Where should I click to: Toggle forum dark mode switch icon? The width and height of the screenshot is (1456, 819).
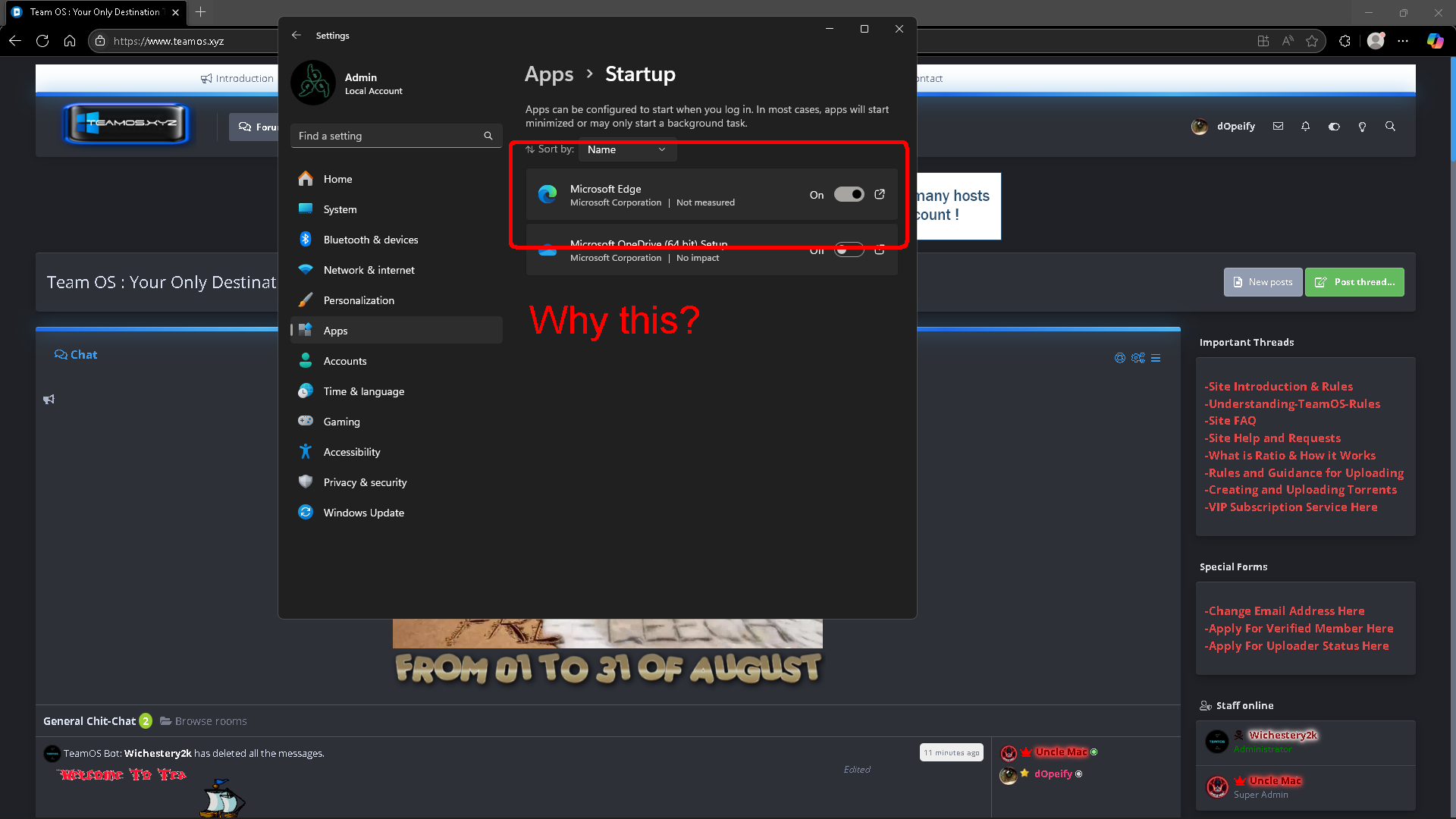click(1334, 127)
